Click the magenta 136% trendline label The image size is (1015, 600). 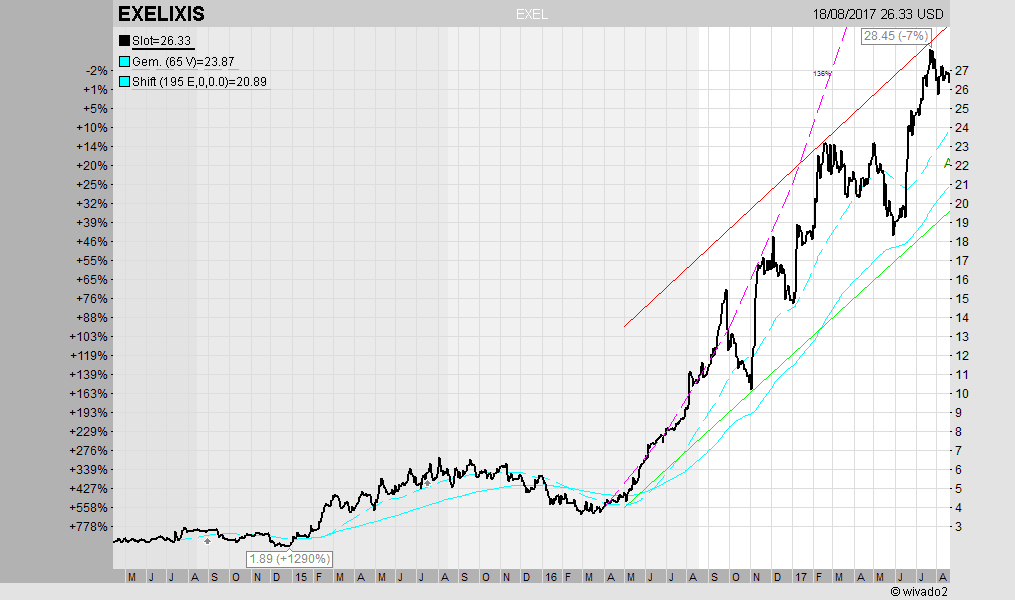point(821,74)
